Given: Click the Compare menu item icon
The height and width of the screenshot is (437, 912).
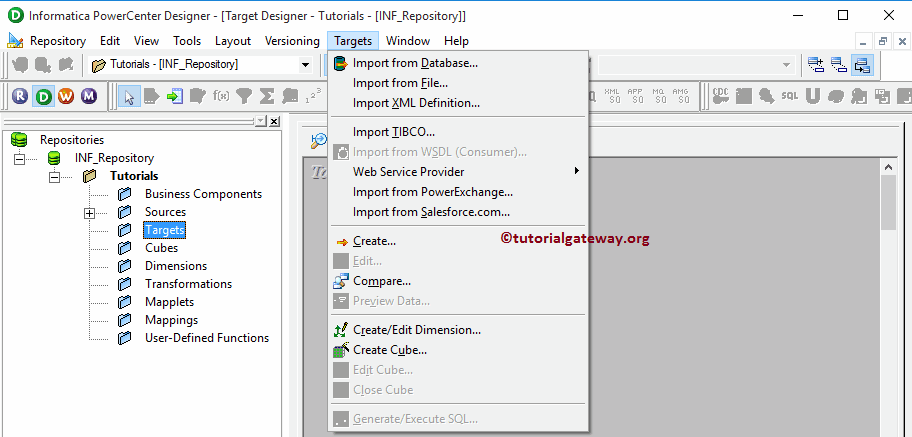Looking at the screenshot, I should pyautogui.click(x=341, y=281).
